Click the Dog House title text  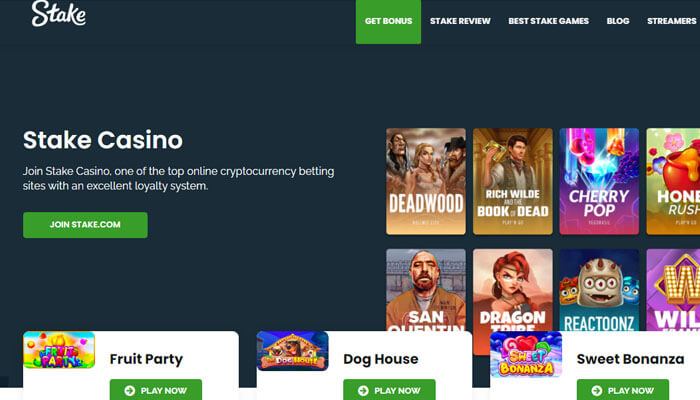[381, 359]
